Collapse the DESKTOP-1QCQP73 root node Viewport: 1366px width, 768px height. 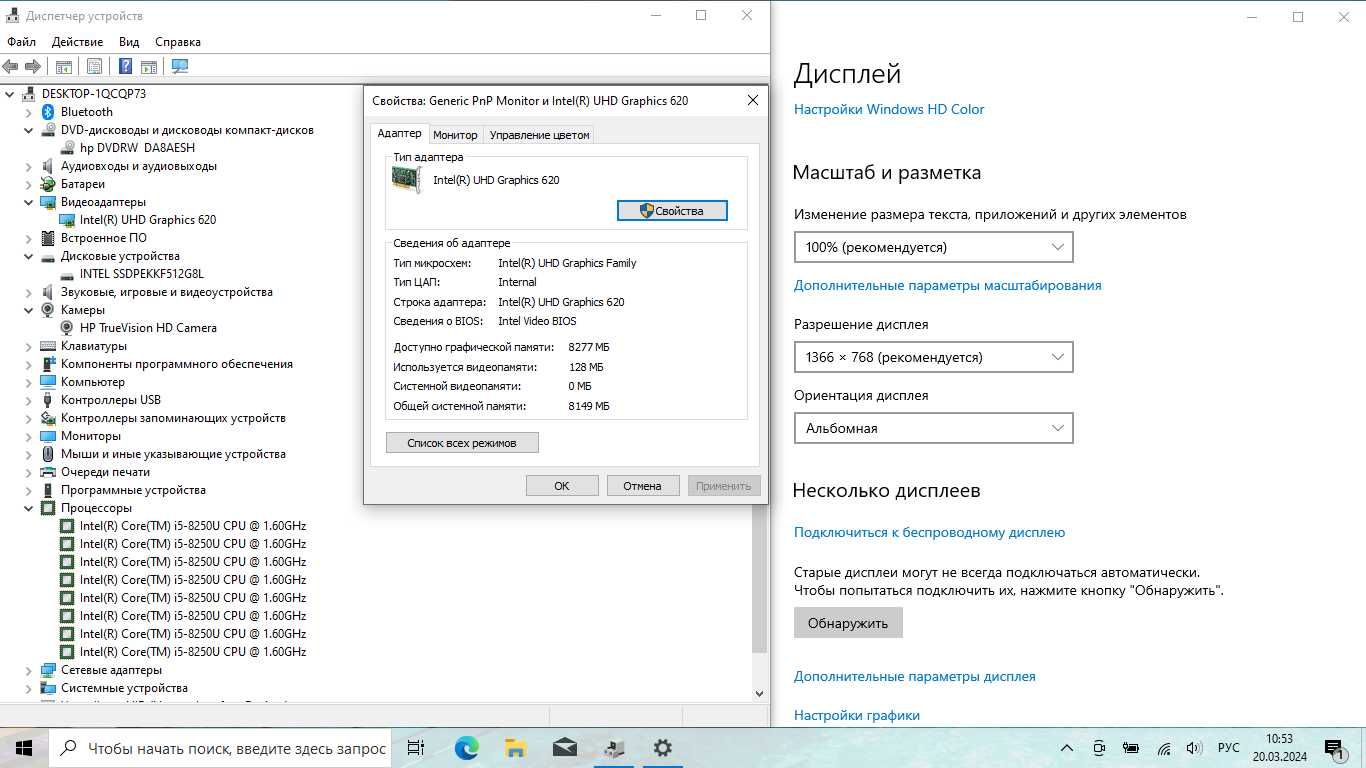click(10, 94)
